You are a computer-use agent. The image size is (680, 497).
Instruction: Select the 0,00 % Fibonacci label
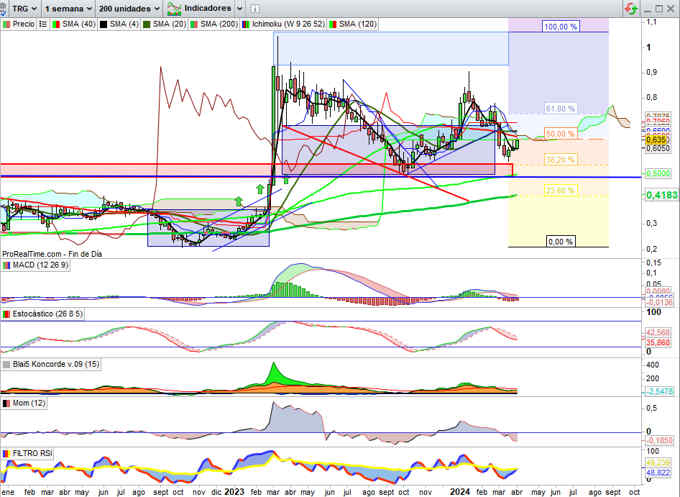tap(561, 242)
